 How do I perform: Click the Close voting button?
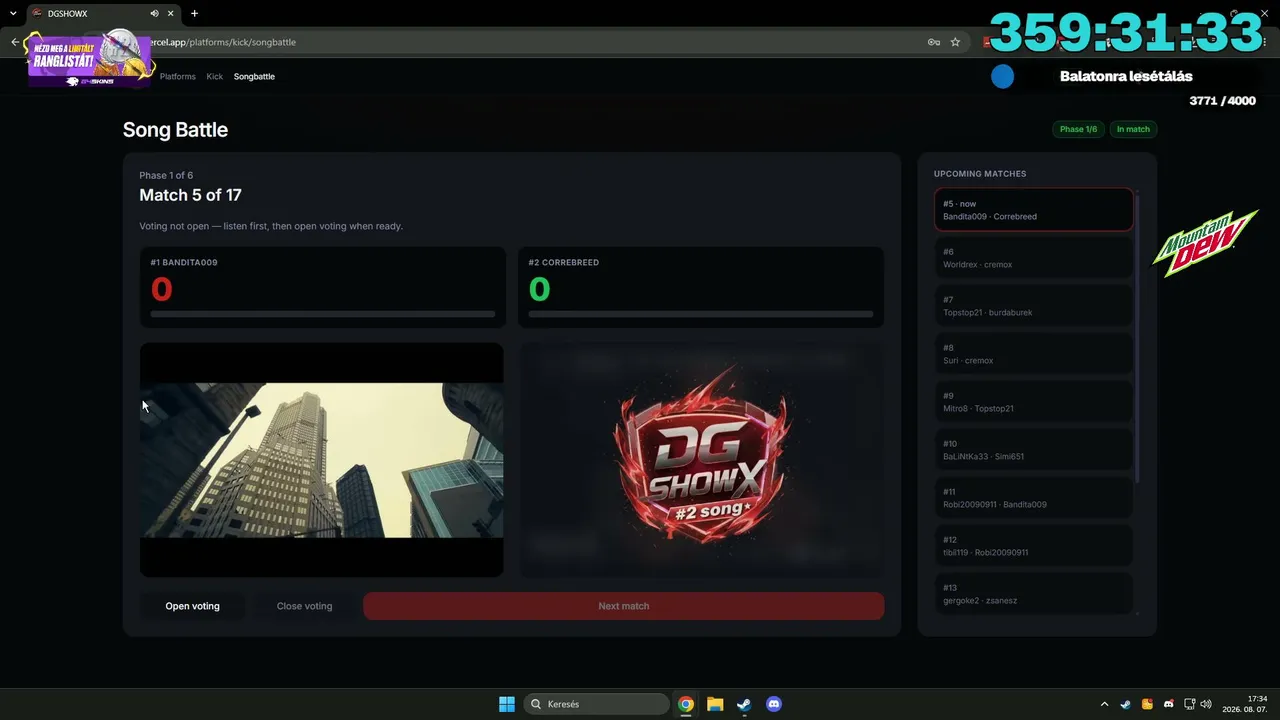pos(304,606)
